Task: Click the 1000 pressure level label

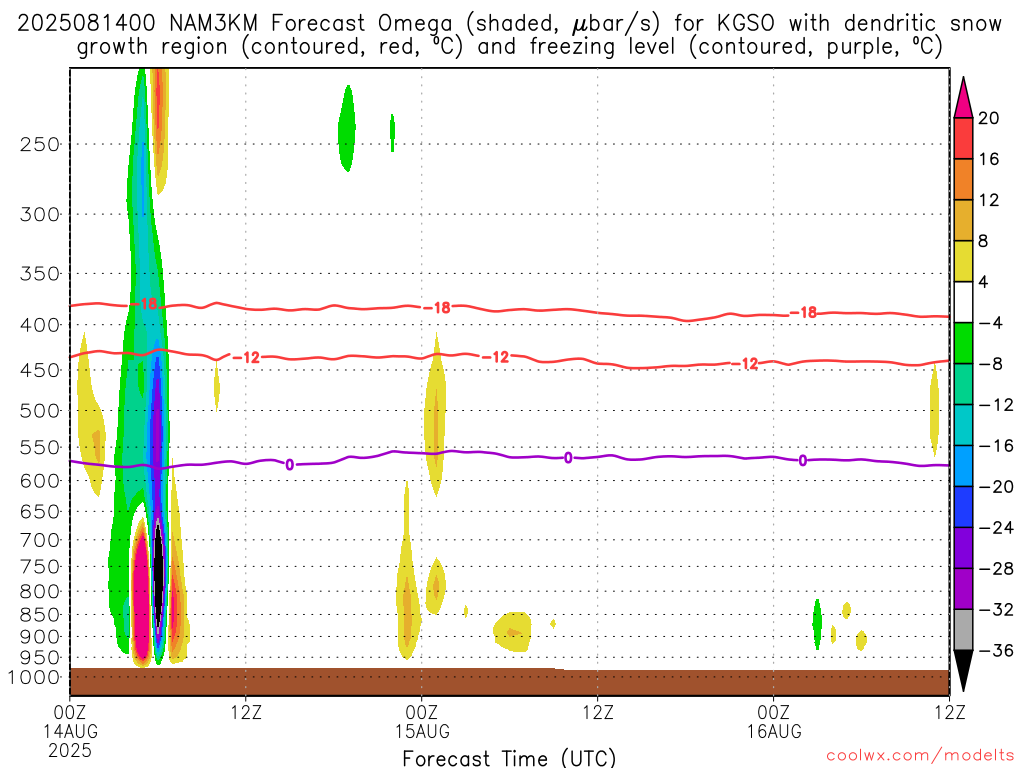Action: point(34,677)
